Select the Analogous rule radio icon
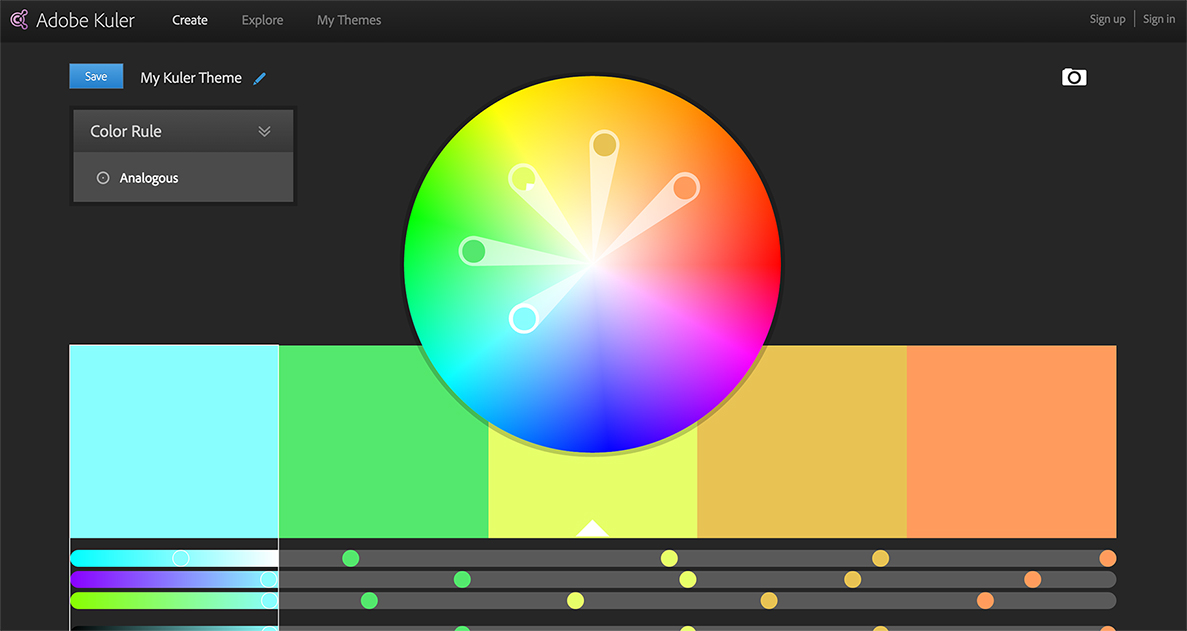Image resolution: width=1187 pixels, height=631 pixels. pyautogui.click(x=103, y=178)
